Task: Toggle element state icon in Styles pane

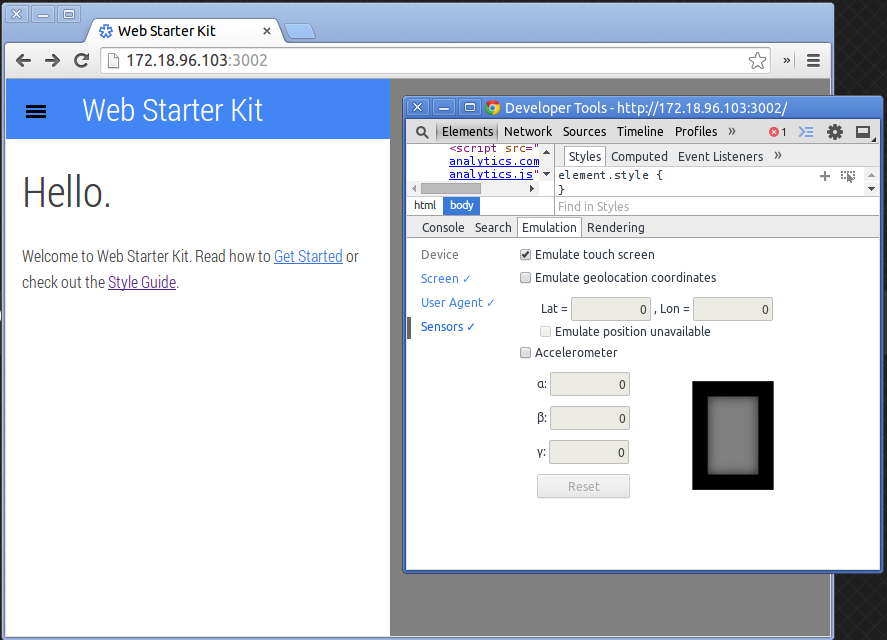Action: pyautogui.click(x=848, y=176)
